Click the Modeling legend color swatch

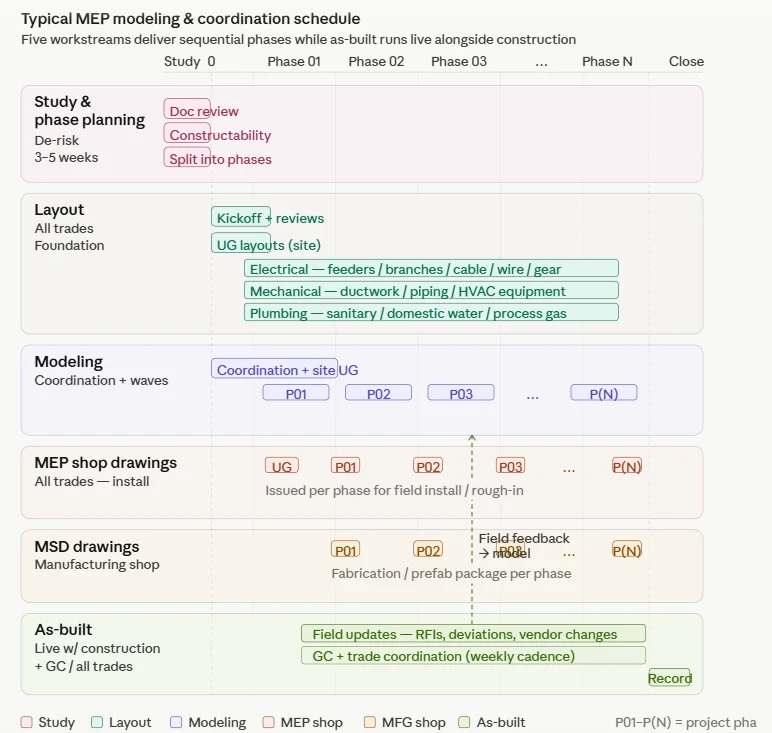(176, 722)
